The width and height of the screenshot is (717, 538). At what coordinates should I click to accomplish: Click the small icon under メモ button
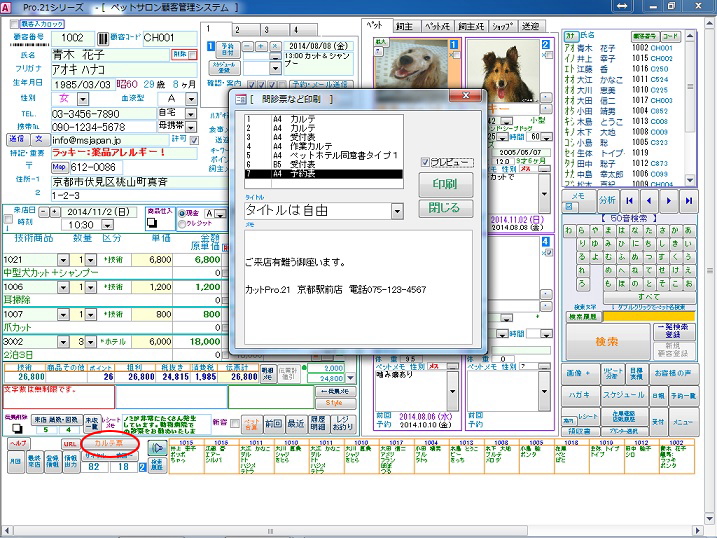point(569,207)
